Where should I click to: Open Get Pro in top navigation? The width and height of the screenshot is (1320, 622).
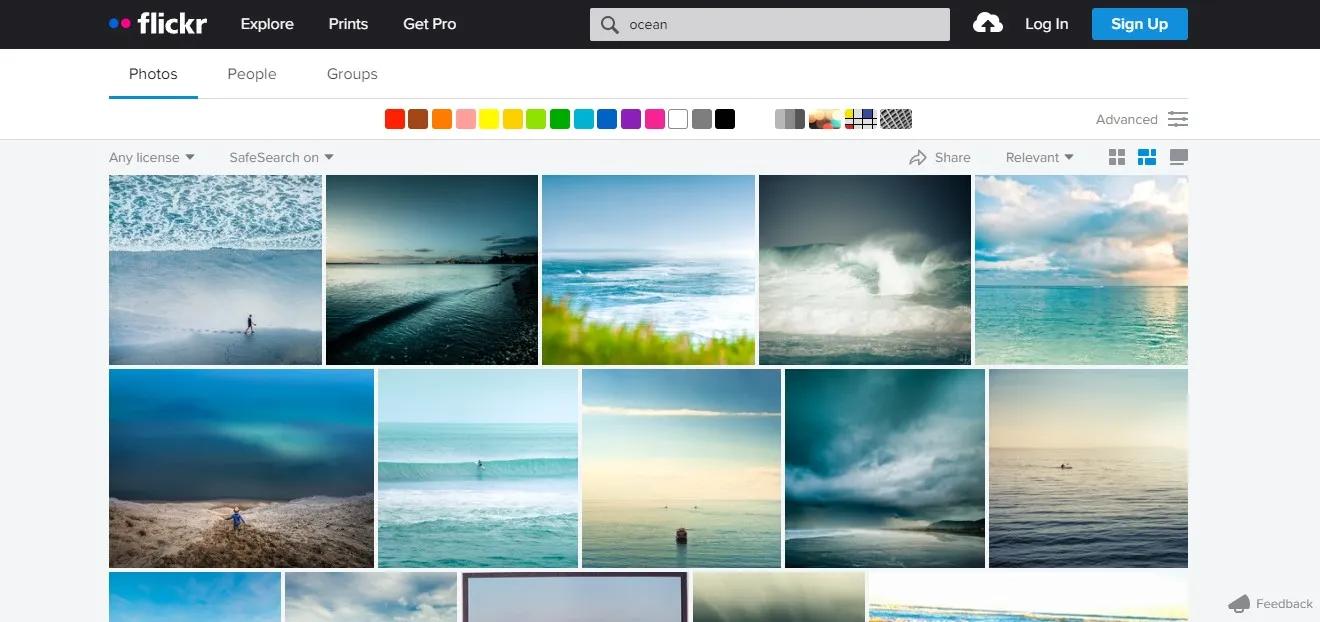[429, 24]
